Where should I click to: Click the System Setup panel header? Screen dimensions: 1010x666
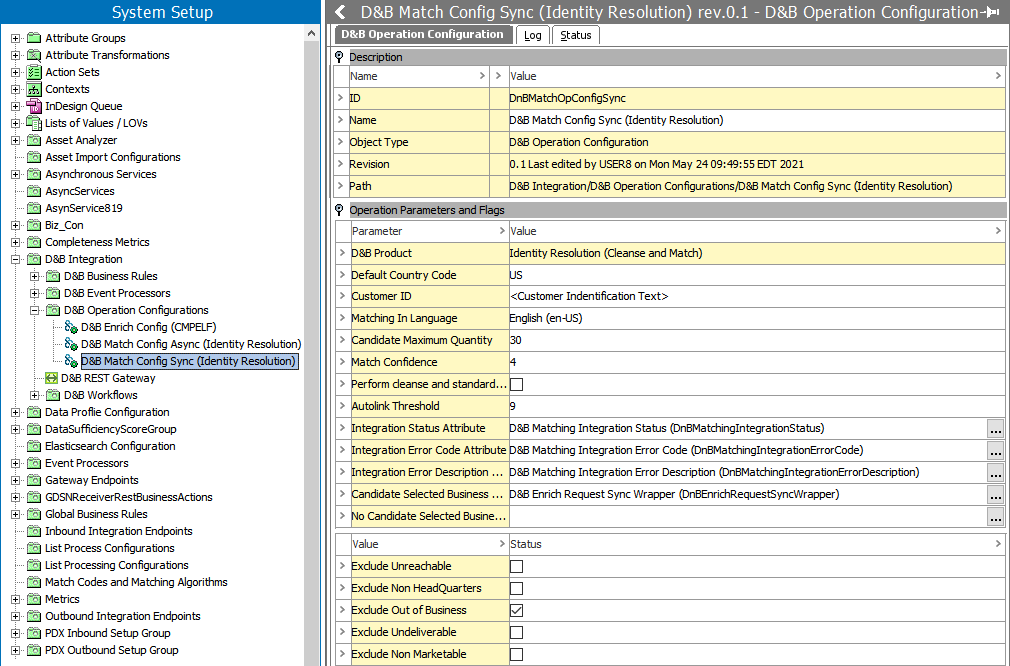pos(160,12)
